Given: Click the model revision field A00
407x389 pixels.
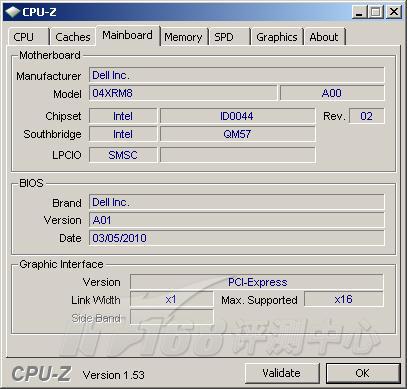Looking at the screenshot, I should point(332,93).
